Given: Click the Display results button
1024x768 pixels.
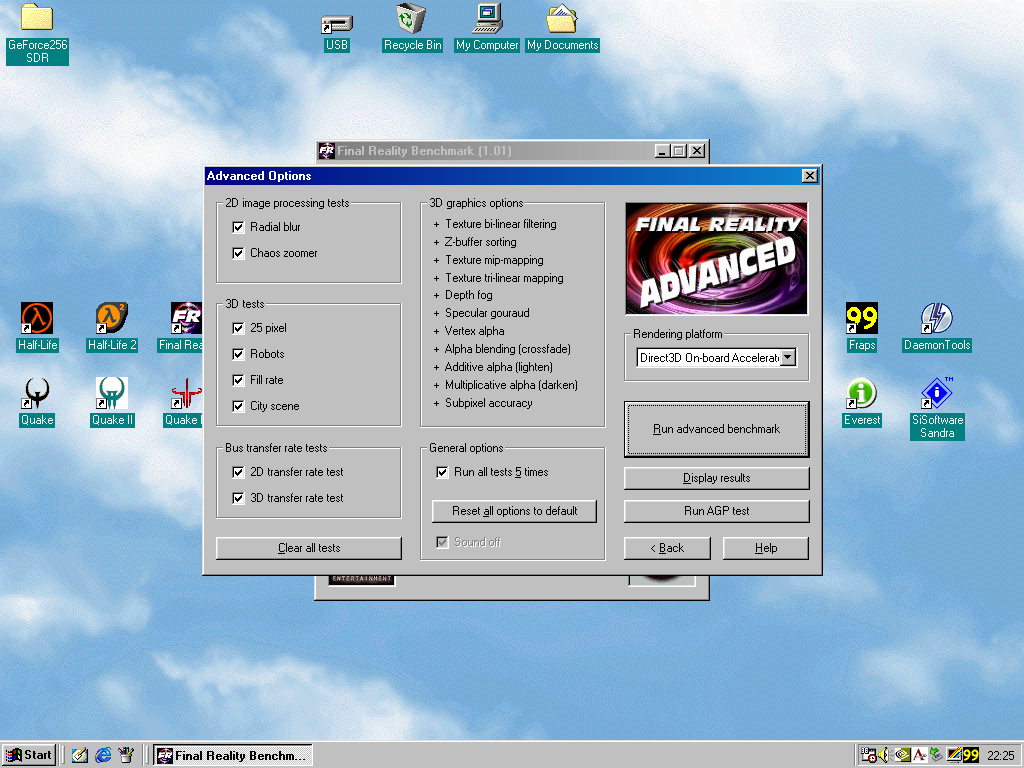Looking at the screenshot, I should 716,478.
